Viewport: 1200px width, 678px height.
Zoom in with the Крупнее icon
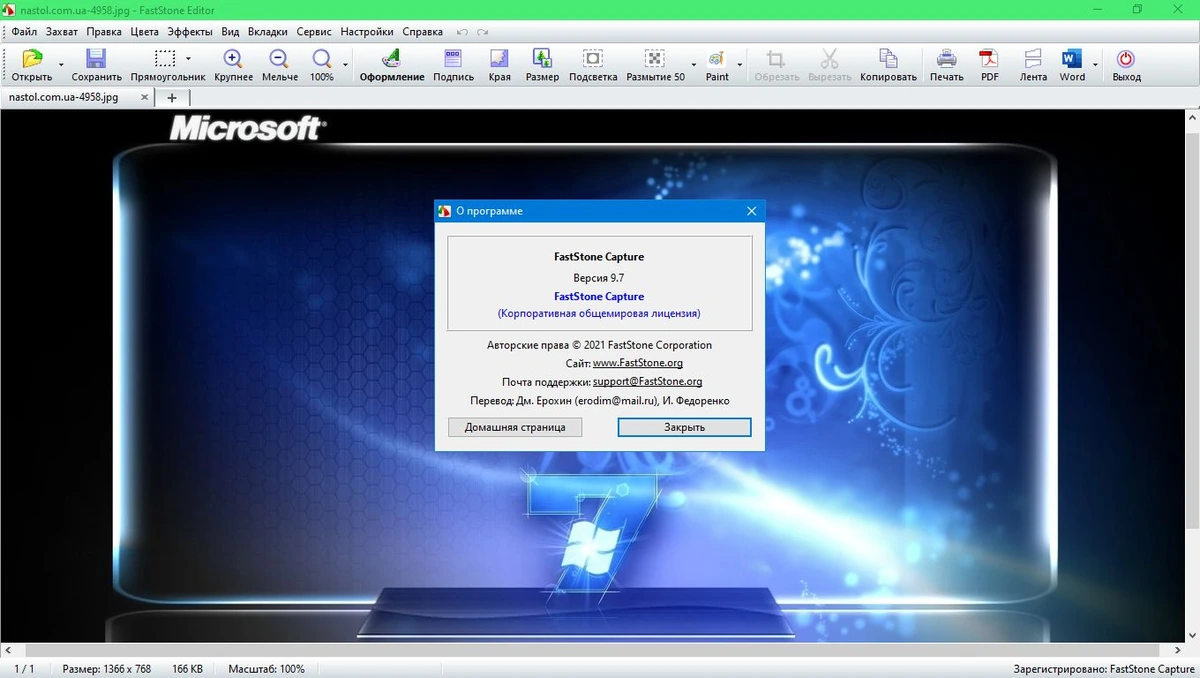233,59
